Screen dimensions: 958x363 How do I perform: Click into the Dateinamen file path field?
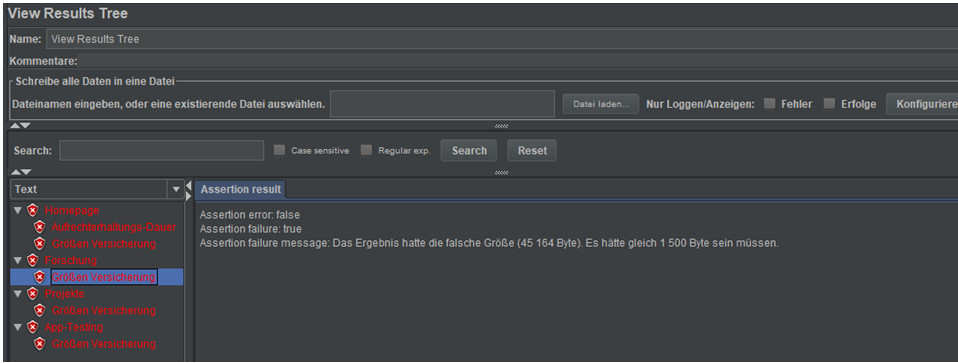point(442,104)
